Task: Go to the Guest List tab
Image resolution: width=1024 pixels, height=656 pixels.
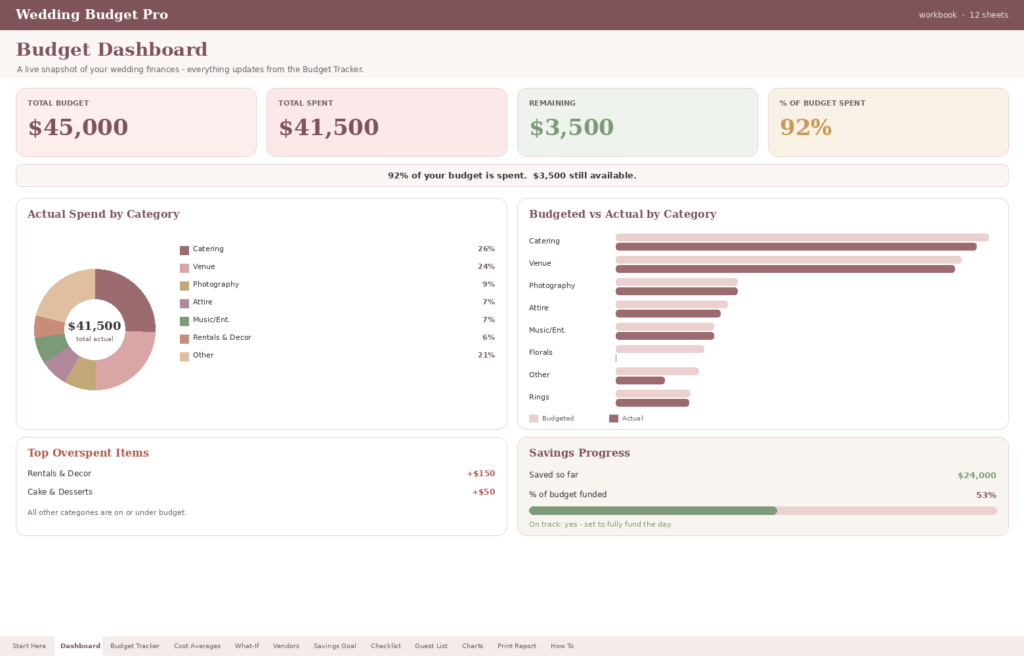Action: tap(431, 646)
